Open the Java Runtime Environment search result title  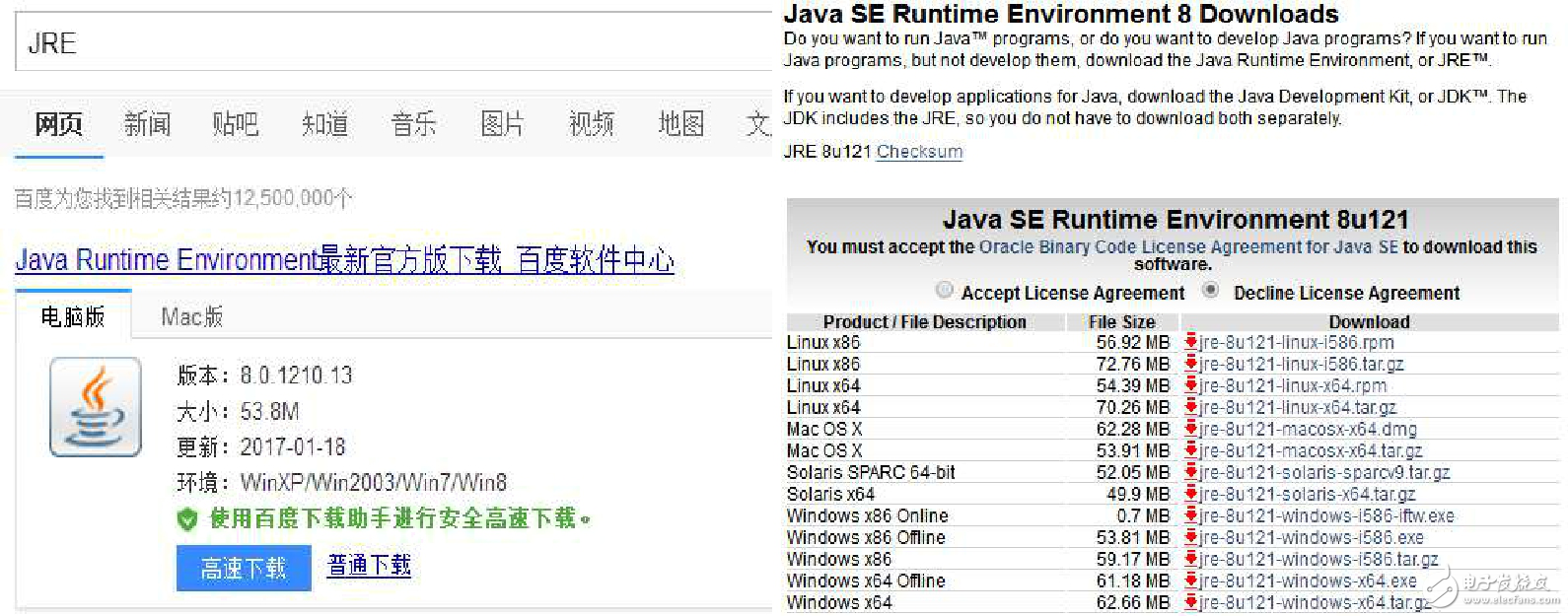[345, 260]
